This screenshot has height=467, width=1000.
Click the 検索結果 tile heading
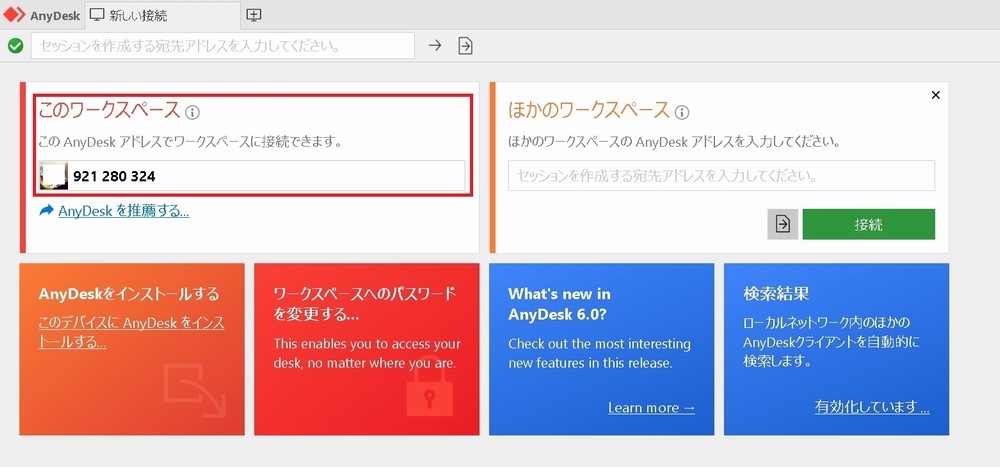pyautogui.click(x=776, y=294)
